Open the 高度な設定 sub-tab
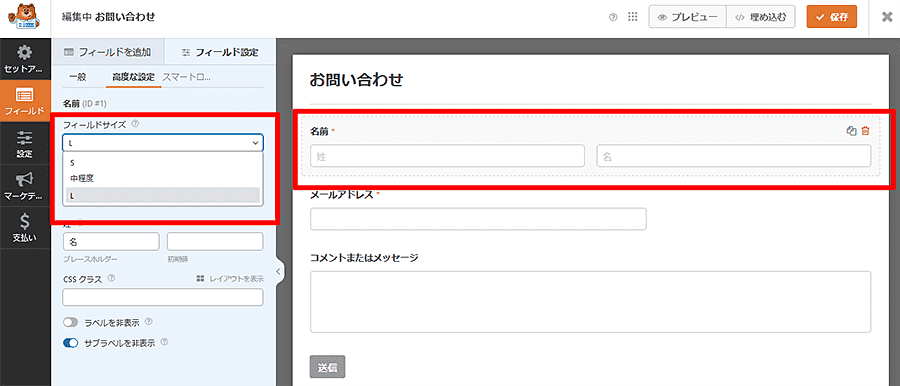Screen dimensions: 900x386 pos(133,77)
